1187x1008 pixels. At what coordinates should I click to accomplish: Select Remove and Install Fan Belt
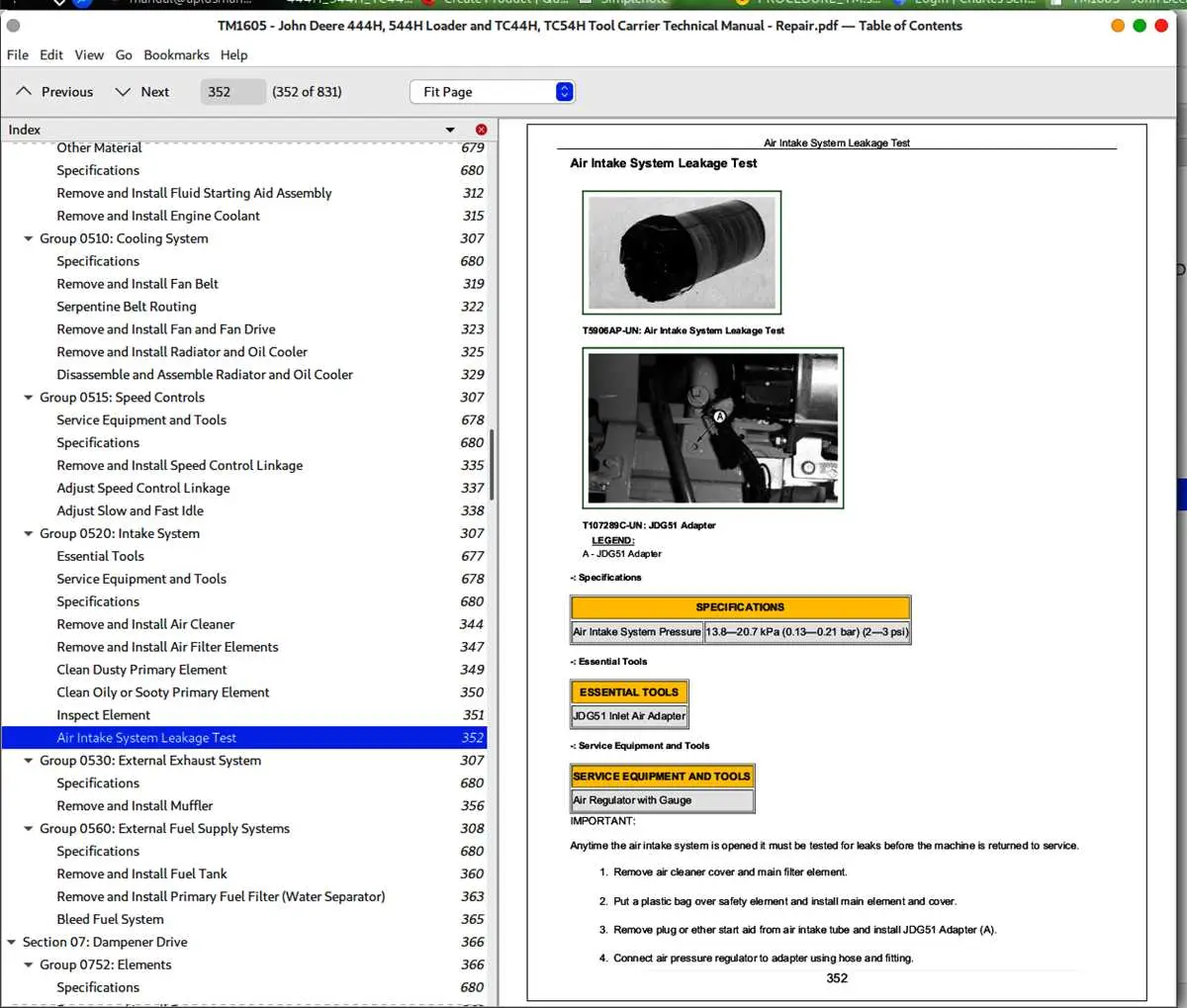pos(137,284)
